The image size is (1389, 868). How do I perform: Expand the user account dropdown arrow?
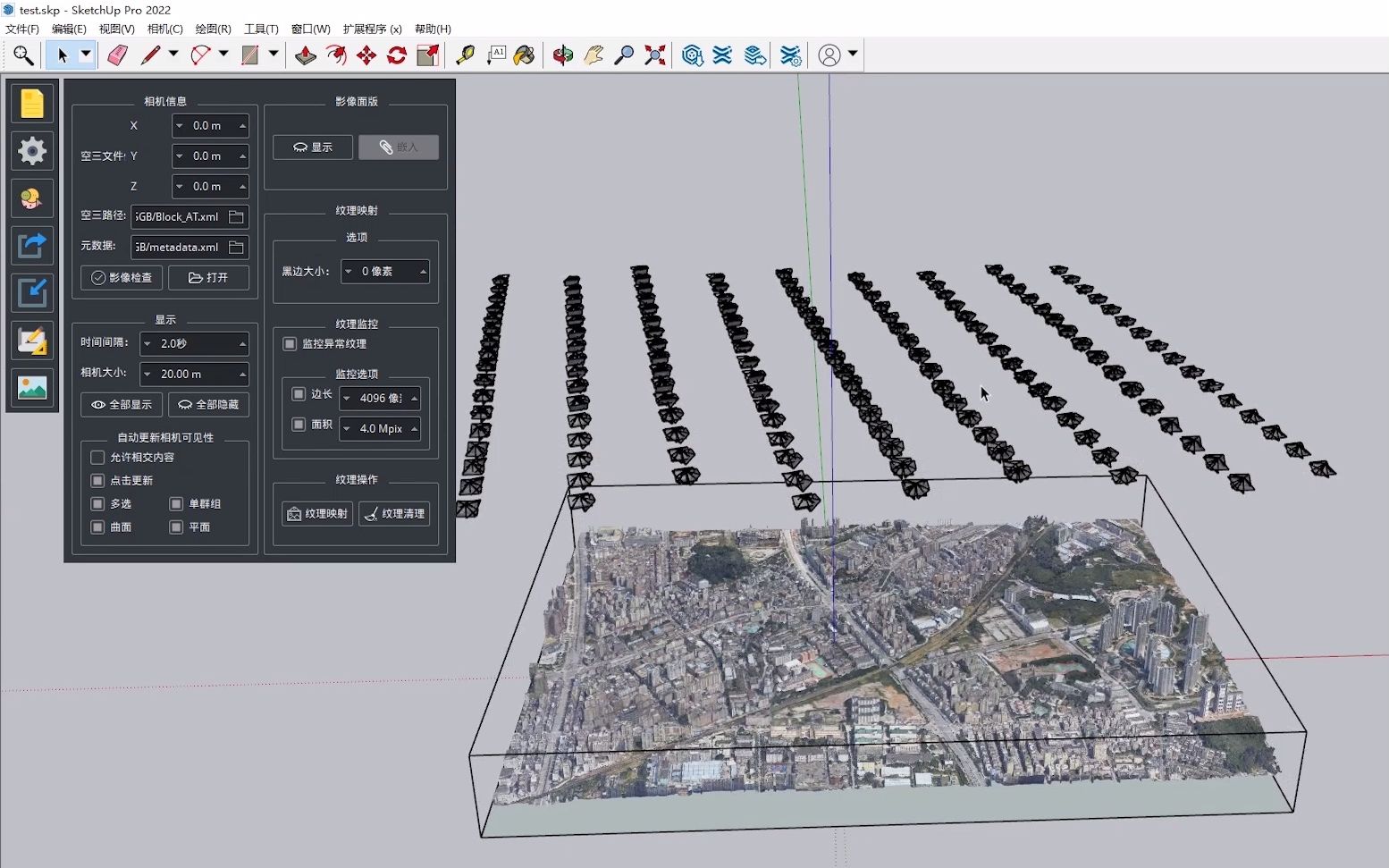coord(853,55)
